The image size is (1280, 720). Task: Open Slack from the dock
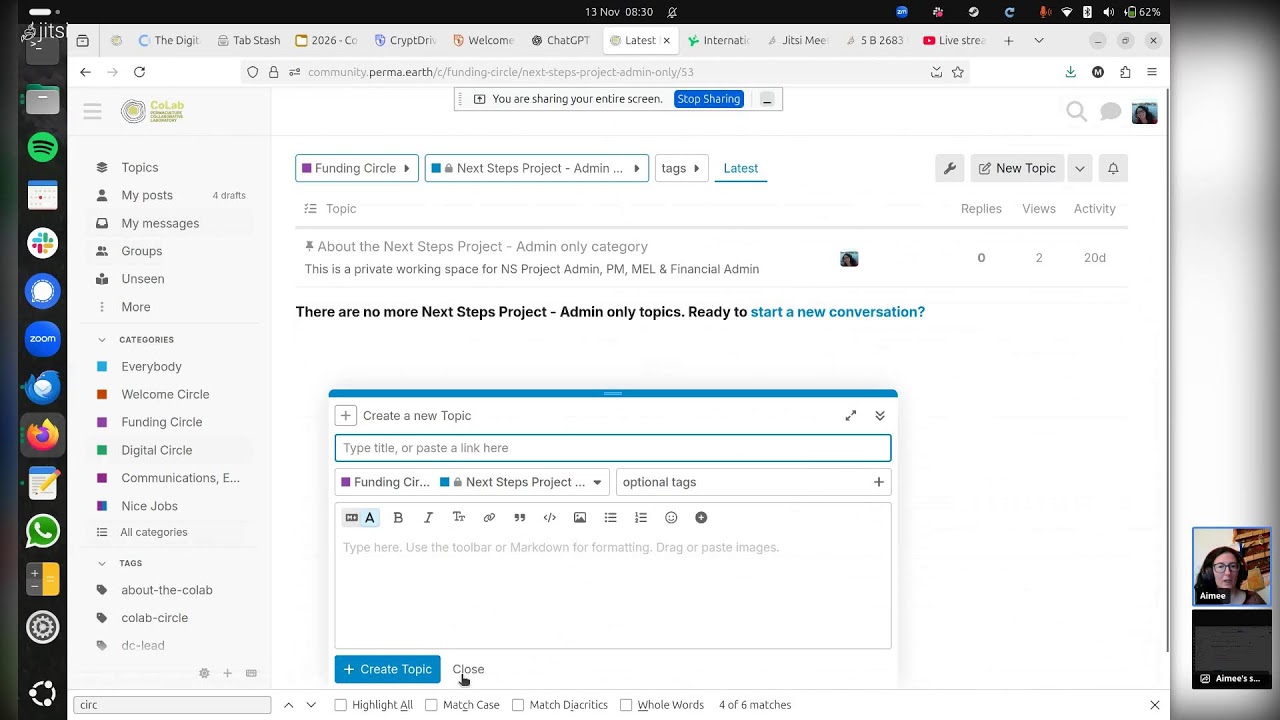click(x=42, y=243)
